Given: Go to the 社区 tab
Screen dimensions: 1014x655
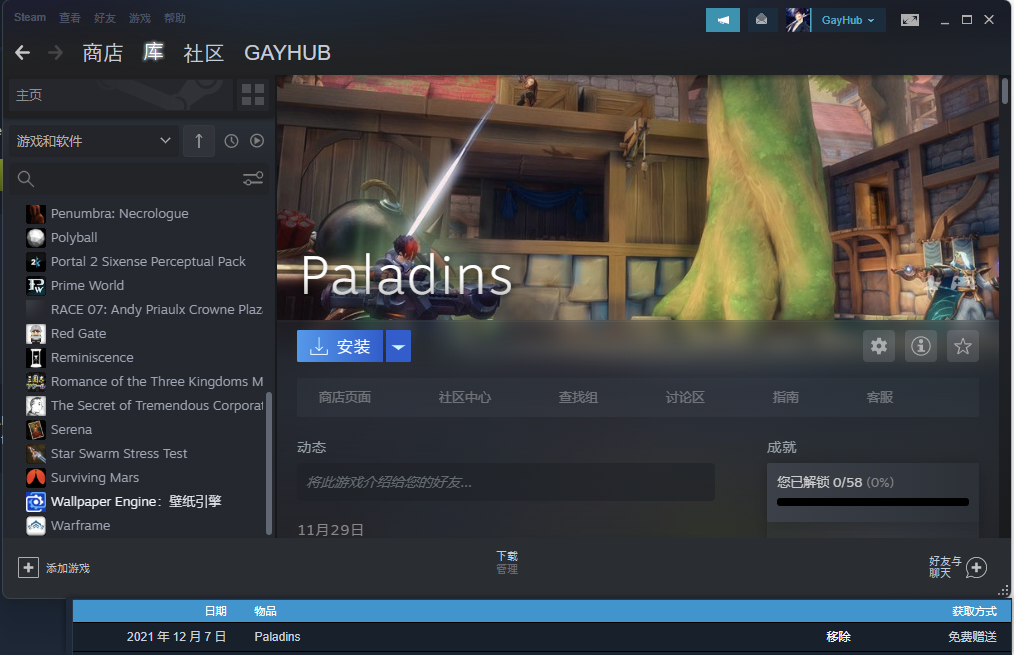Looking at the screenshot, I should point(204,53).
